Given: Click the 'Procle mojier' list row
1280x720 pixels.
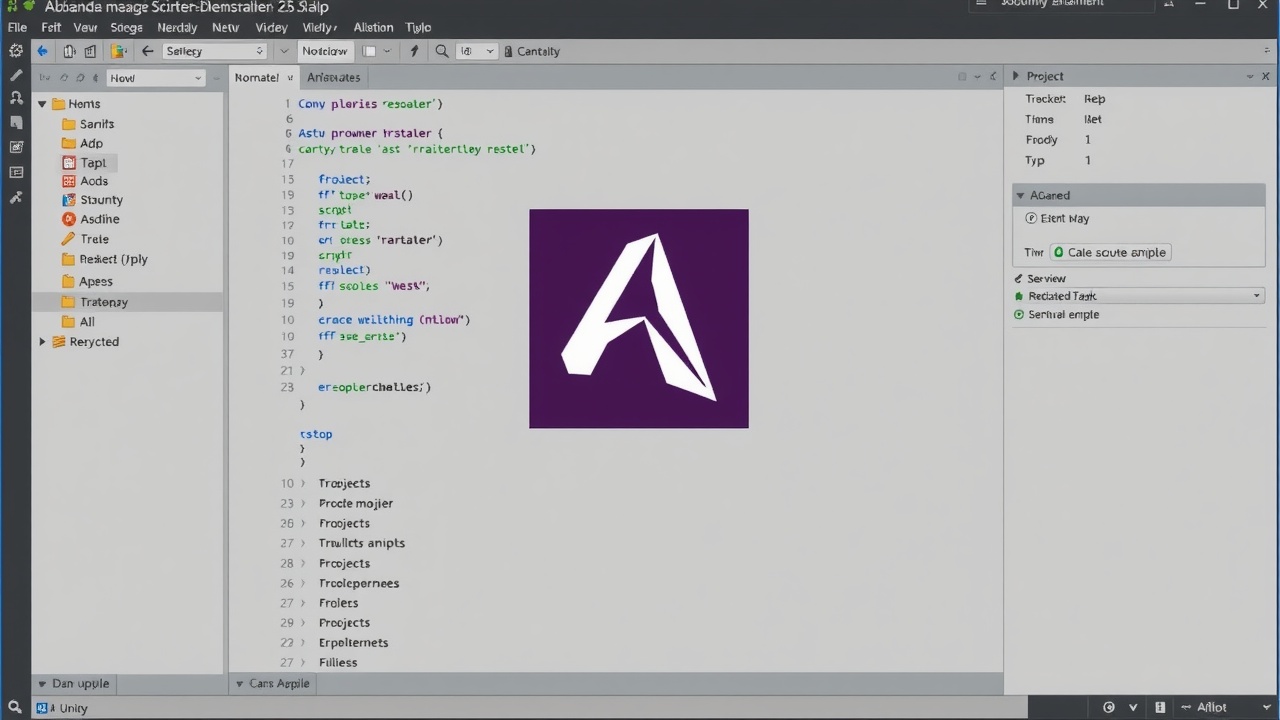Looking at the screenshot, I should click(355, 503).
